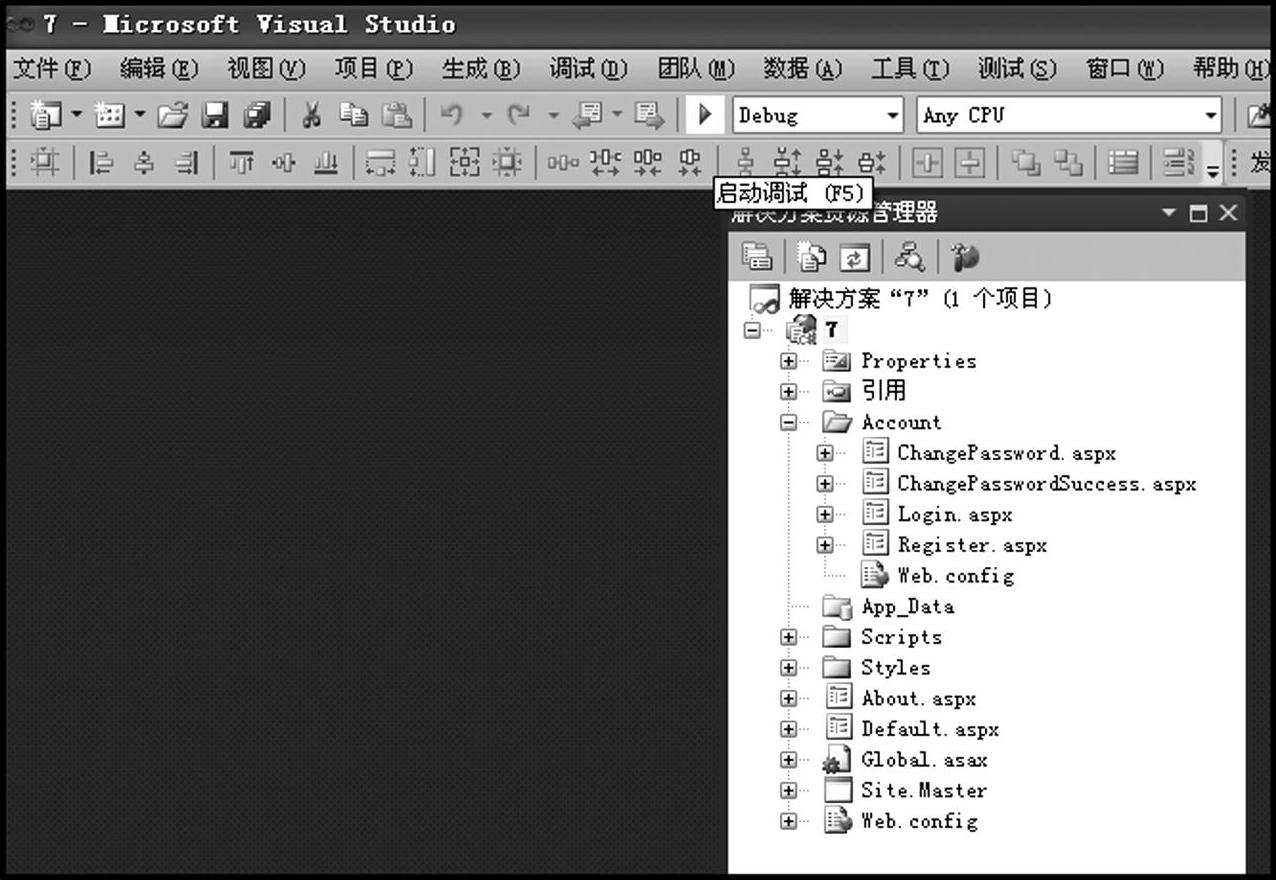The image size is (1276, 880).
Task: Open the 调试(D) menu
Action: click(x=589, y=68)
